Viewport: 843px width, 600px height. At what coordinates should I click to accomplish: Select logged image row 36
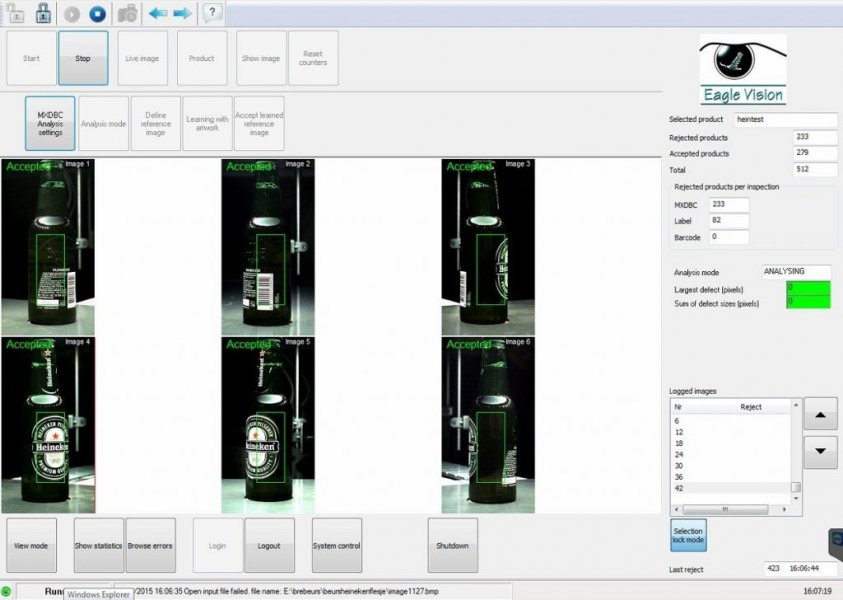[x=731, y=477]
